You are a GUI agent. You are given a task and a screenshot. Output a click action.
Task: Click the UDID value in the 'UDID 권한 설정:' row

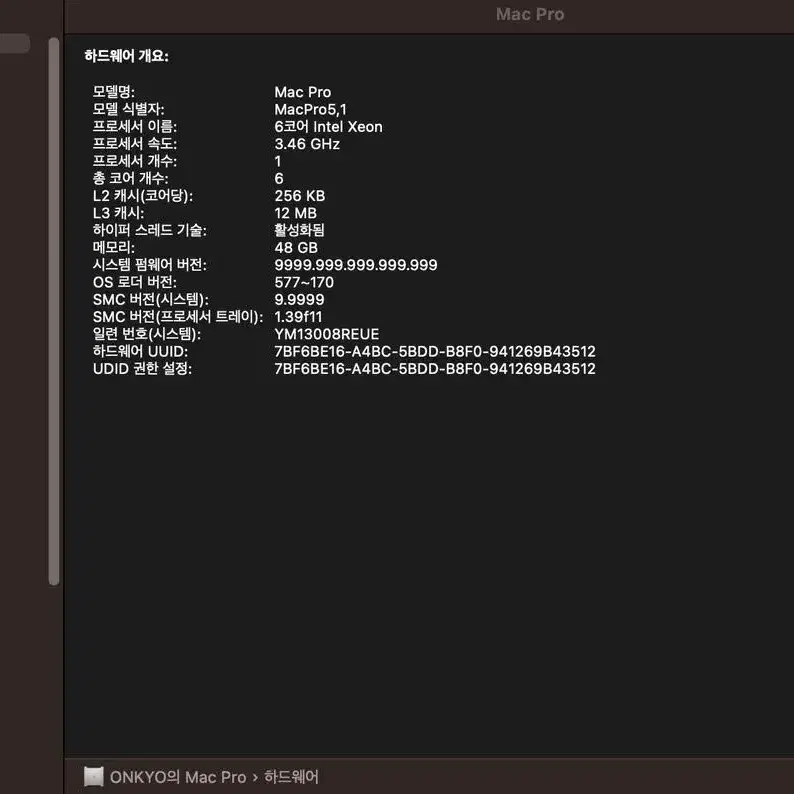435,368
